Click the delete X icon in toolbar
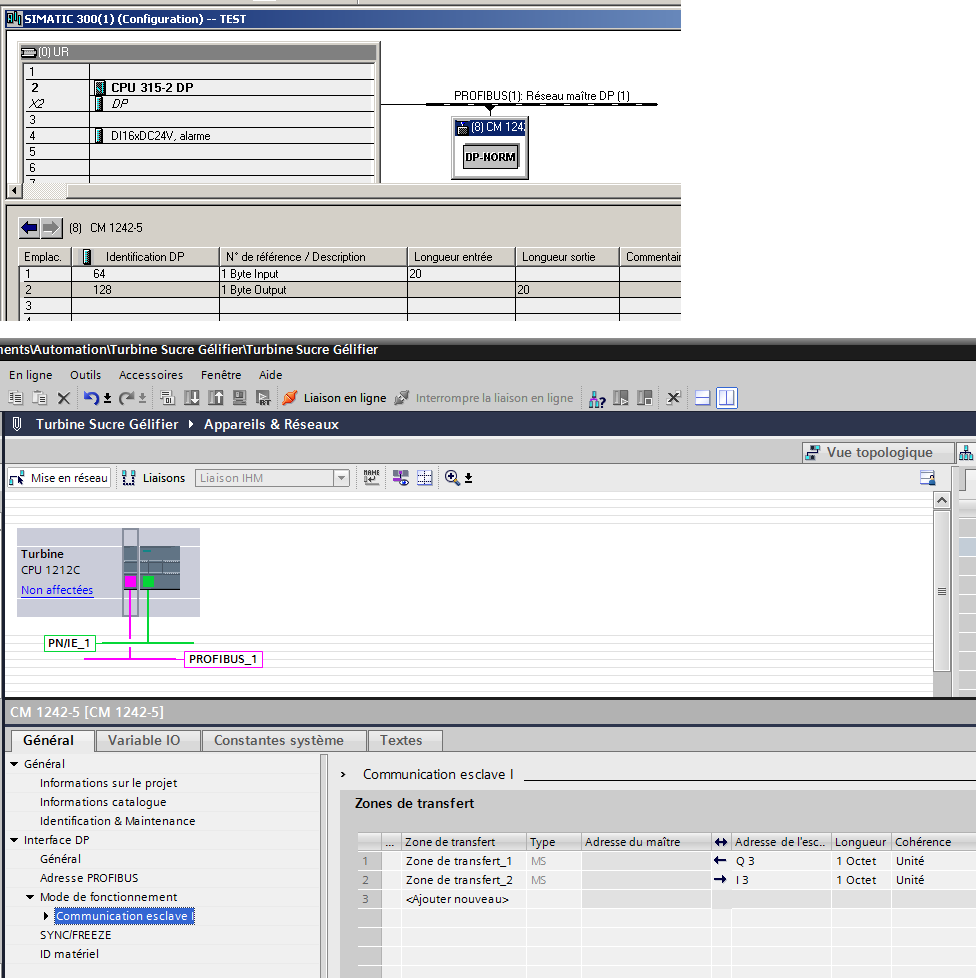Viewport: 976px width, 978px height. 64,398
